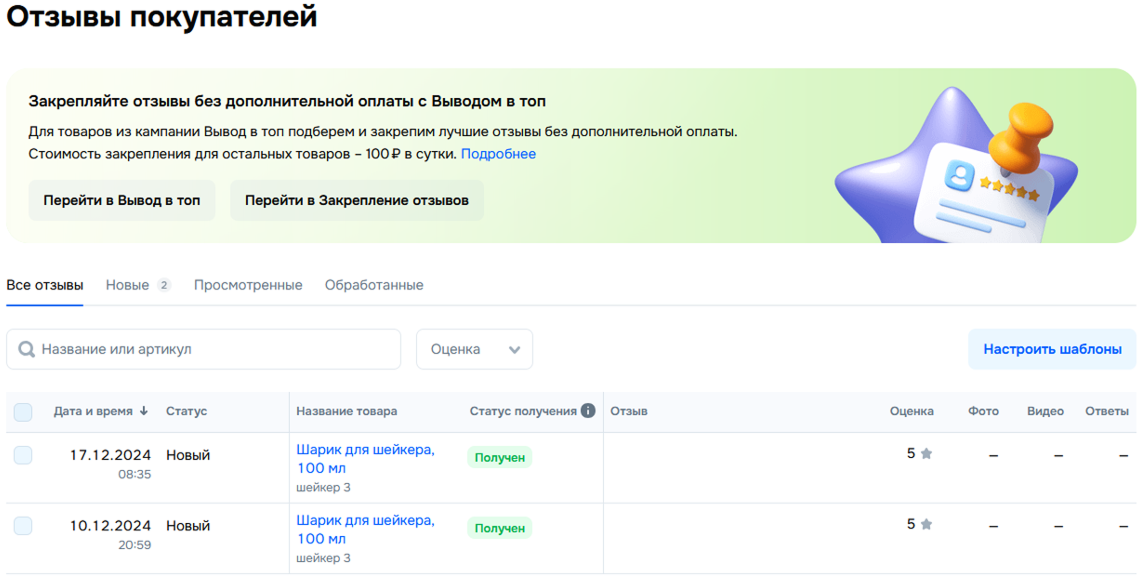
Task: Select the Все отзывы tab
Action: [x=45, y=285]
